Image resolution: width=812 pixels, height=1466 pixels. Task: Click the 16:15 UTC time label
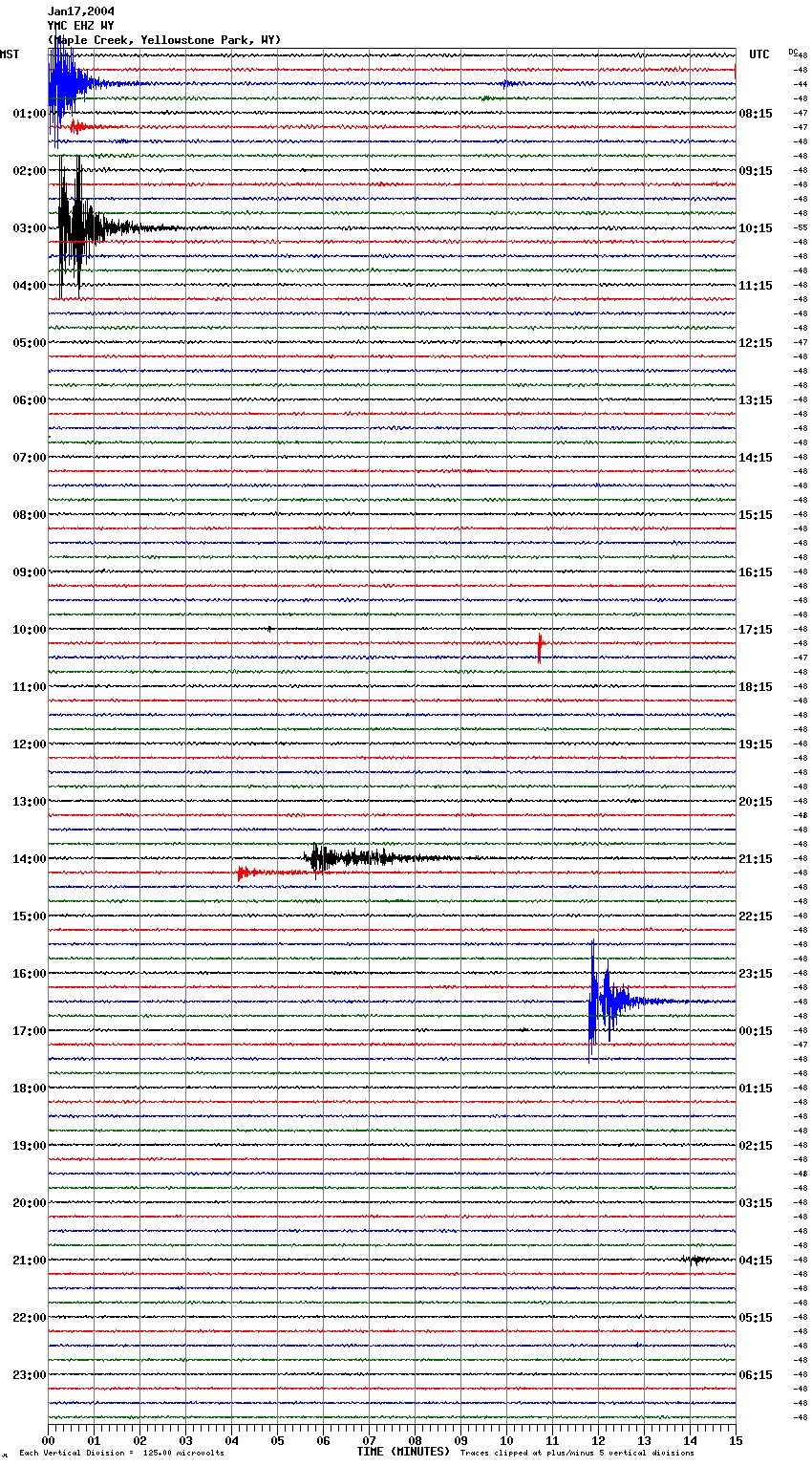click(756, 571)
